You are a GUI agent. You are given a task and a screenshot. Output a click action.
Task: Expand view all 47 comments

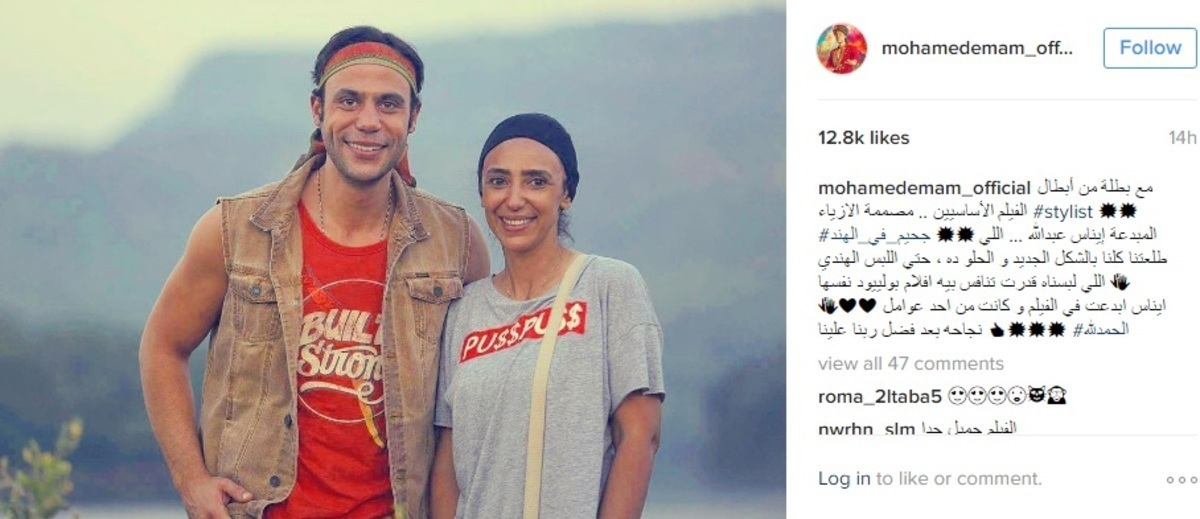point(910,364)
